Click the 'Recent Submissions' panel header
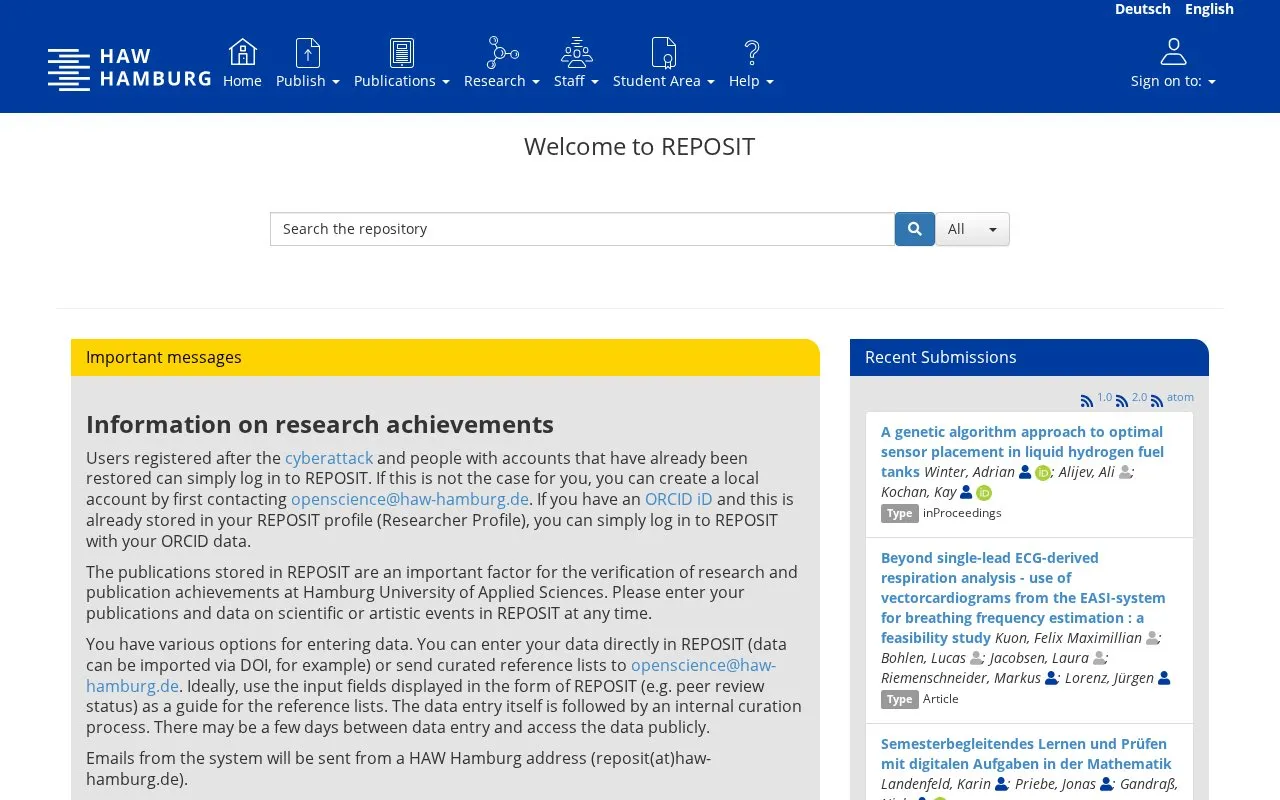 pyautogui.click(x=1029, y=357)
